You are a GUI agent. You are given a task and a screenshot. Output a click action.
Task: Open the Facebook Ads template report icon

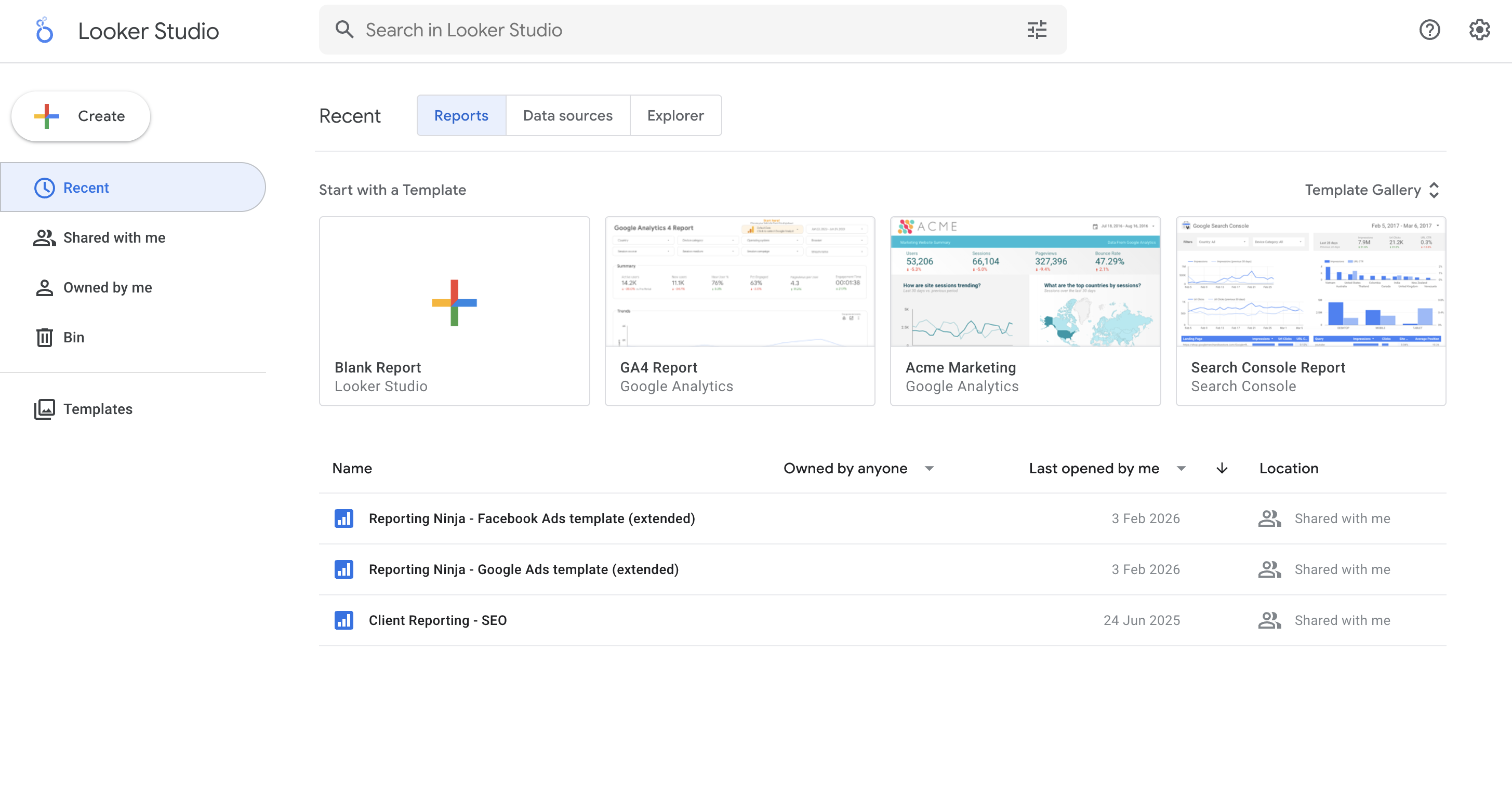pyautogui.click(x=344, y=518)
